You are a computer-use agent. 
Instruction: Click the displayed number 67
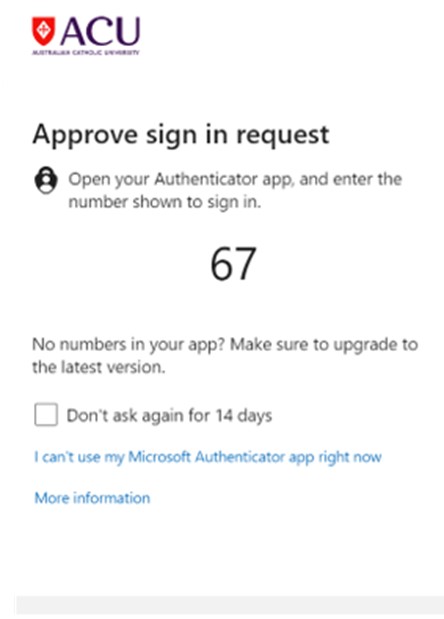coord(233,263)
